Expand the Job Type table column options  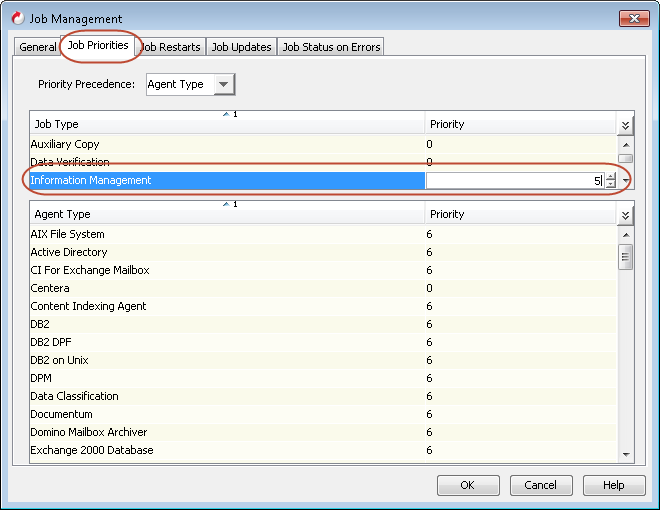[626, 125]
